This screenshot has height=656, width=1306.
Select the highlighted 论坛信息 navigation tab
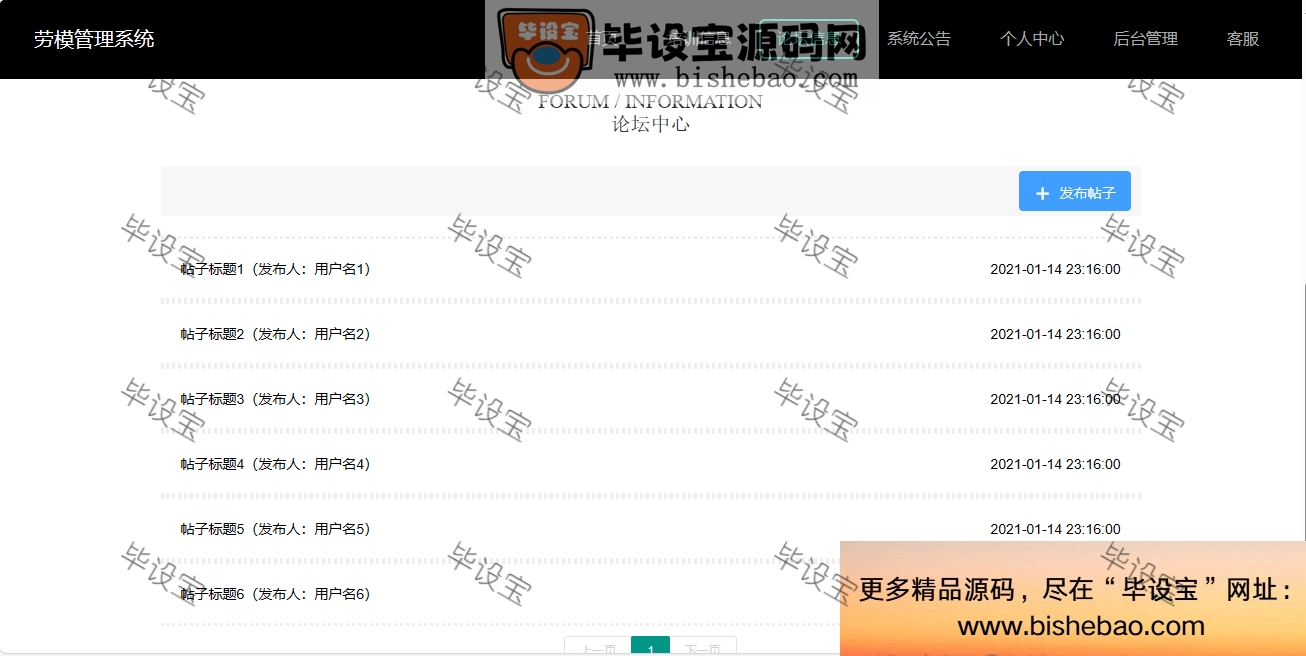pyautogui.click(x=809, y=39)
